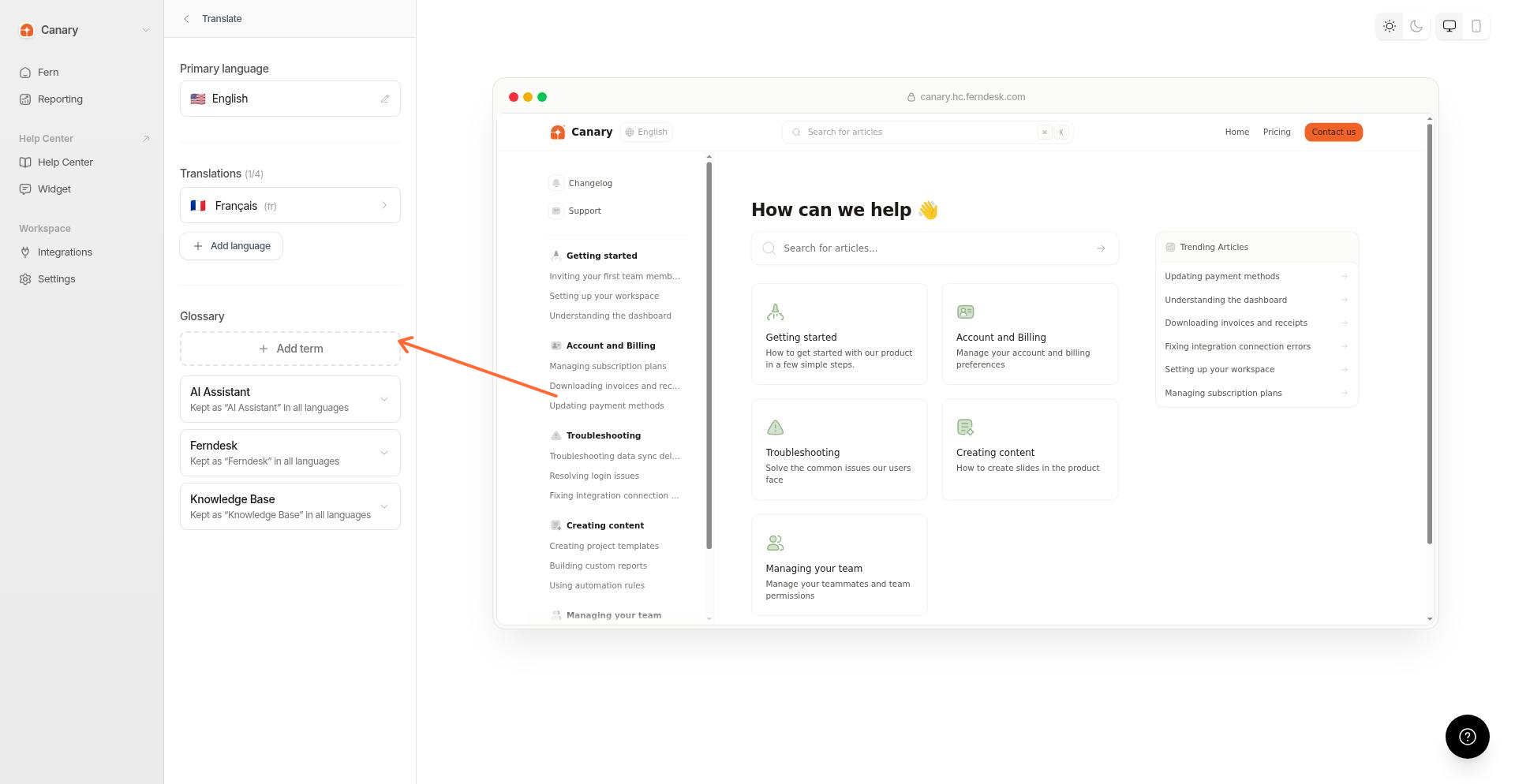Switch to light theme preview

pos(1390,26)
